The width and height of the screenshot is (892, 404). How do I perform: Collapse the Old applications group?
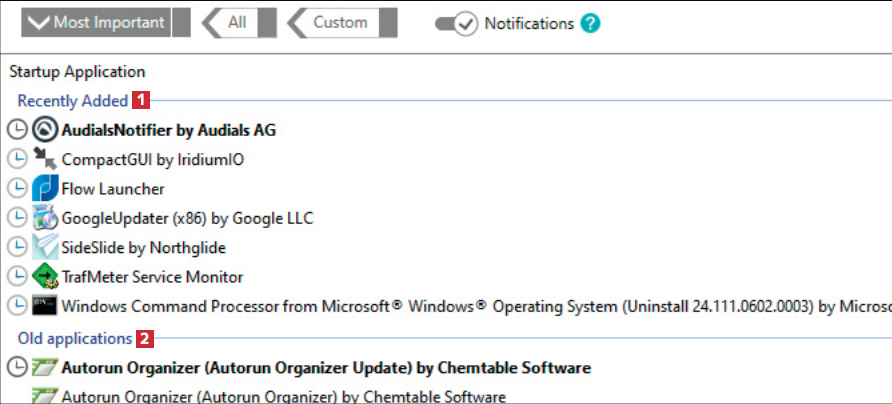click(75, 338)
